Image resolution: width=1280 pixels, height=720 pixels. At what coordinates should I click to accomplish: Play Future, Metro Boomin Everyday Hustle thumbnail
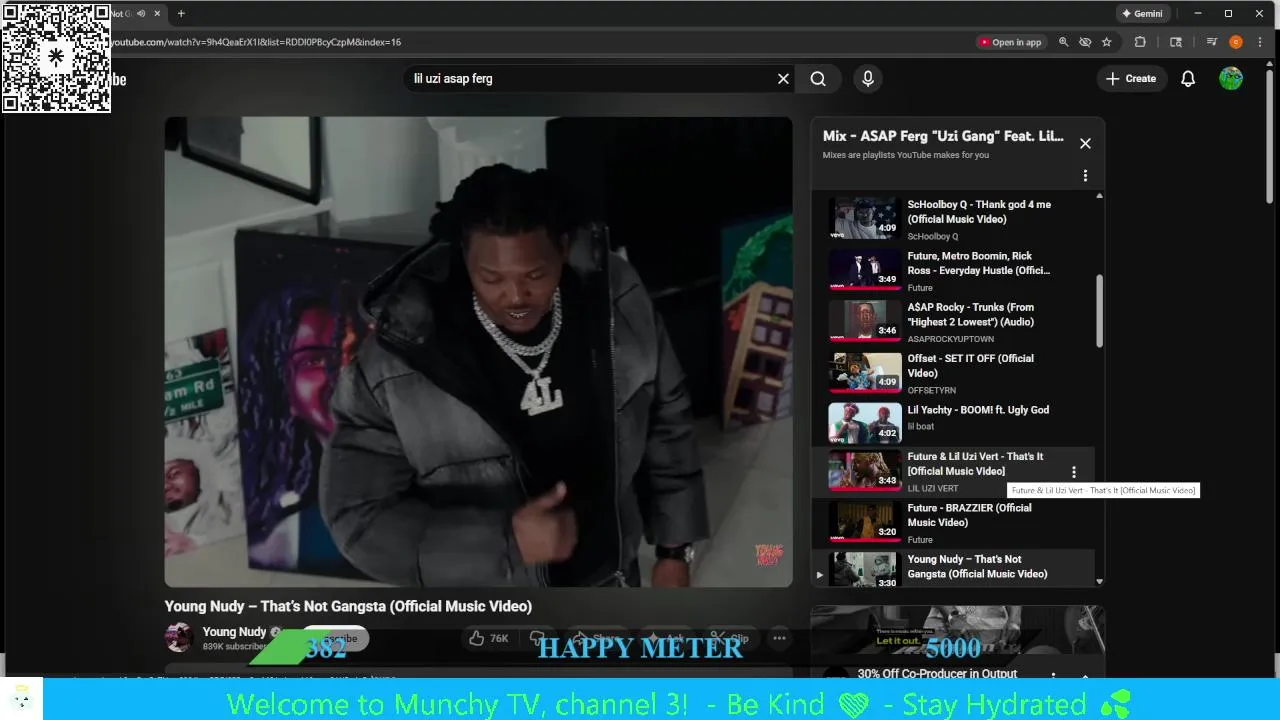click(864, 270)
